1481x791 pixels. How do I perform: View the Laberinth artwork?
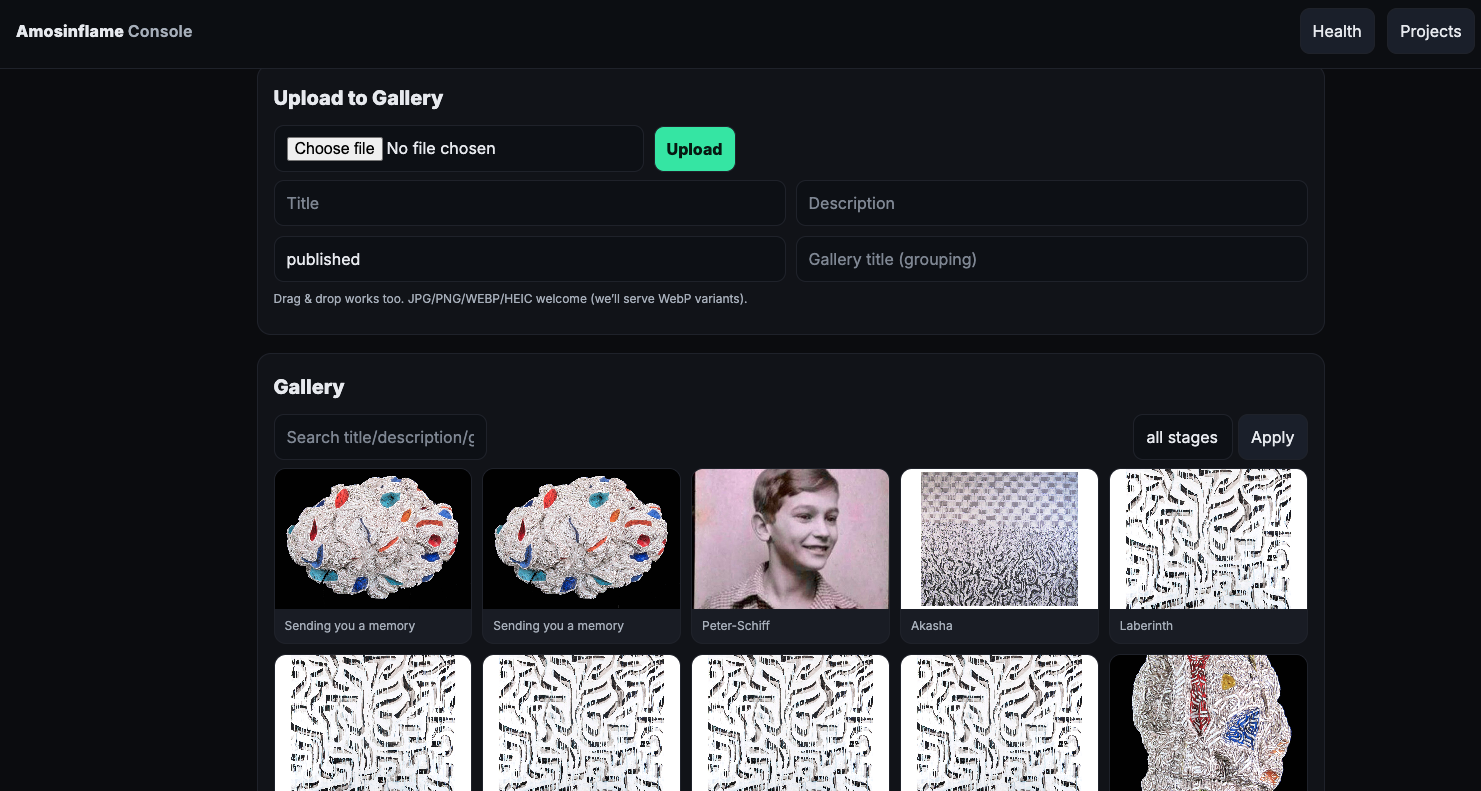coord(1208,538)
